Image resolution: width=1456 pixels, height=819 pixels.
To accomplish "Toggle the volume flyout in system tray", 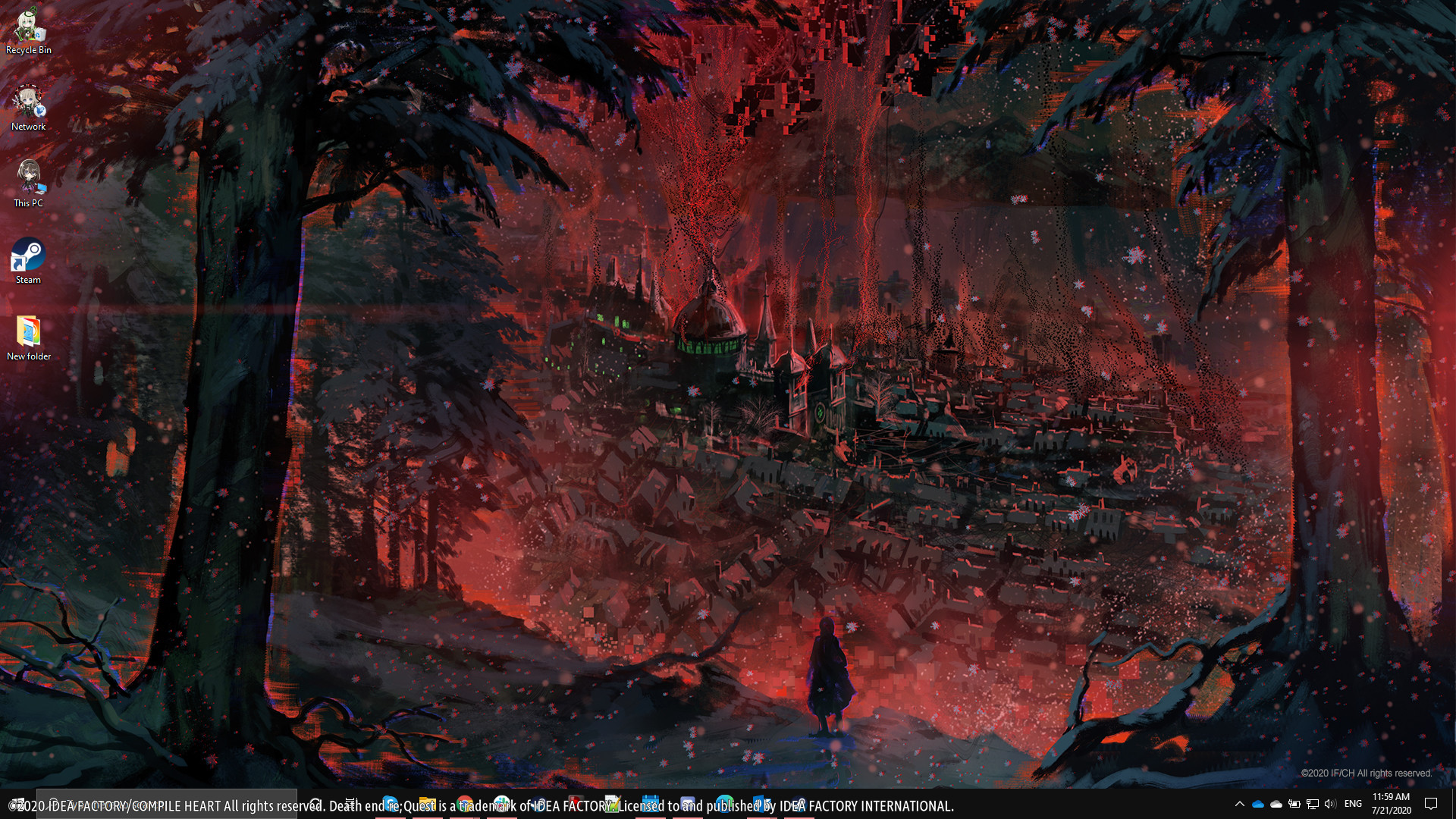I will [1329, 804].
